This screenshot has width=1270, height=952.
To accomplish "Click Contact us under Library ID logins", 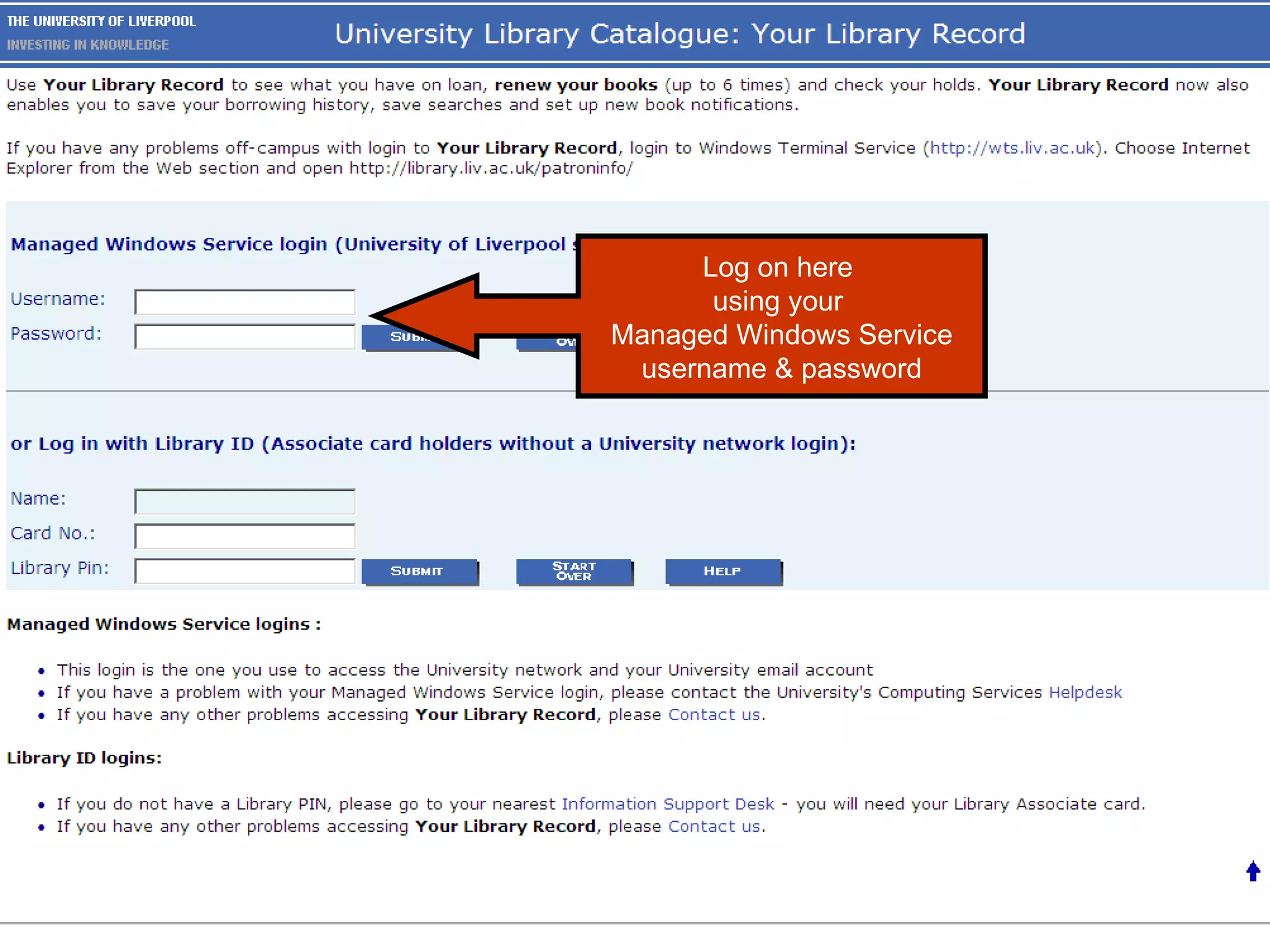I will click(x=714, y=826).
